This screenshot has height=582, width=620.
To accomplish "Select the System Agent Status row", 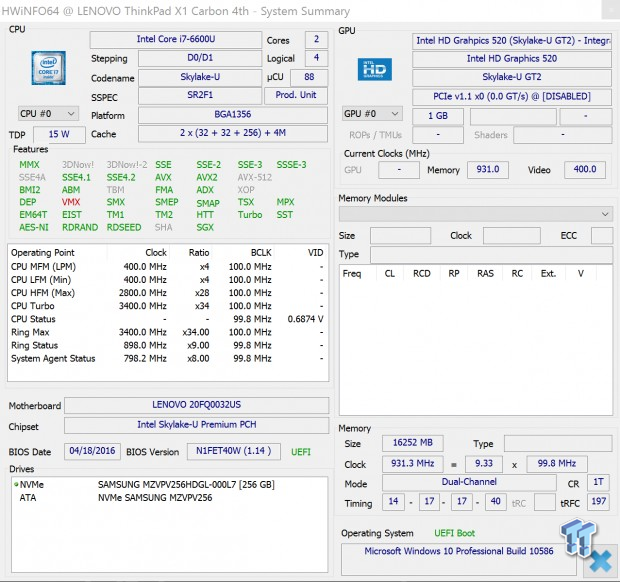I will pos(168,359).
